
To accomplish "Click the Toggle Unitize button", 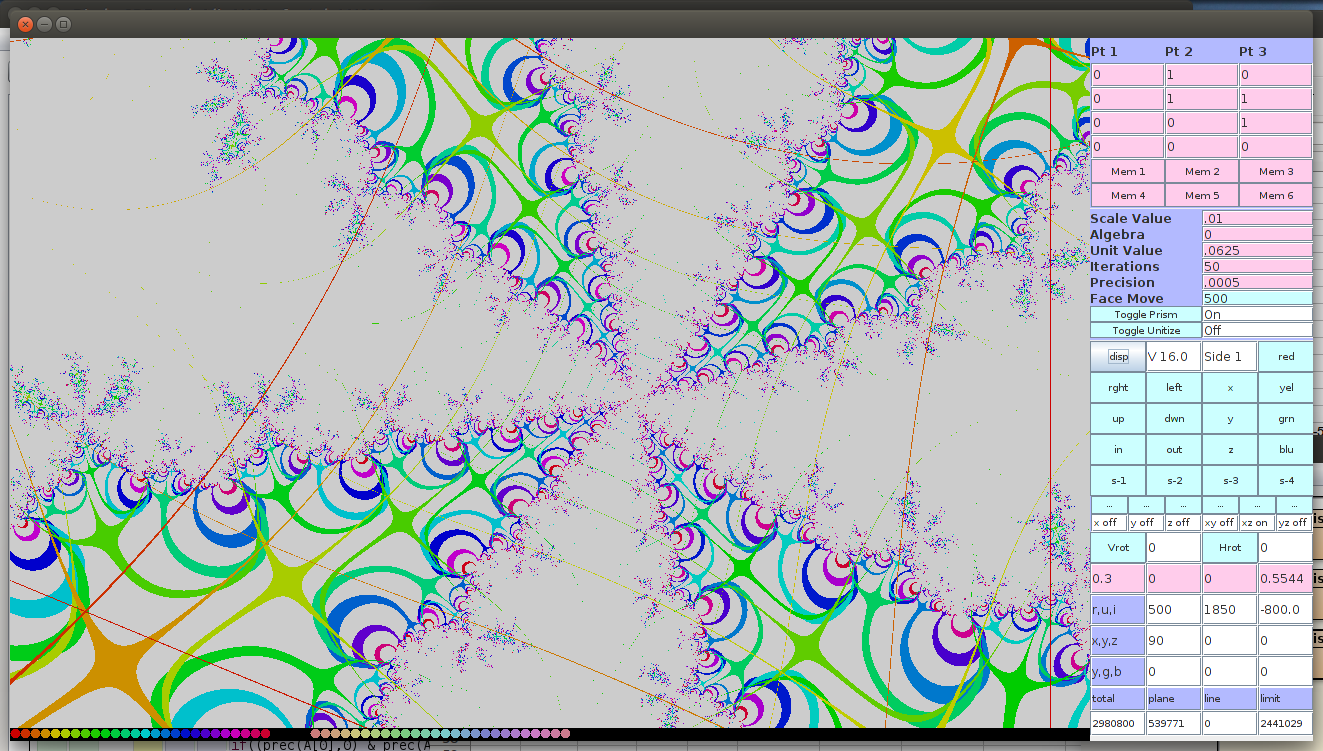I will coord(1146,330).
